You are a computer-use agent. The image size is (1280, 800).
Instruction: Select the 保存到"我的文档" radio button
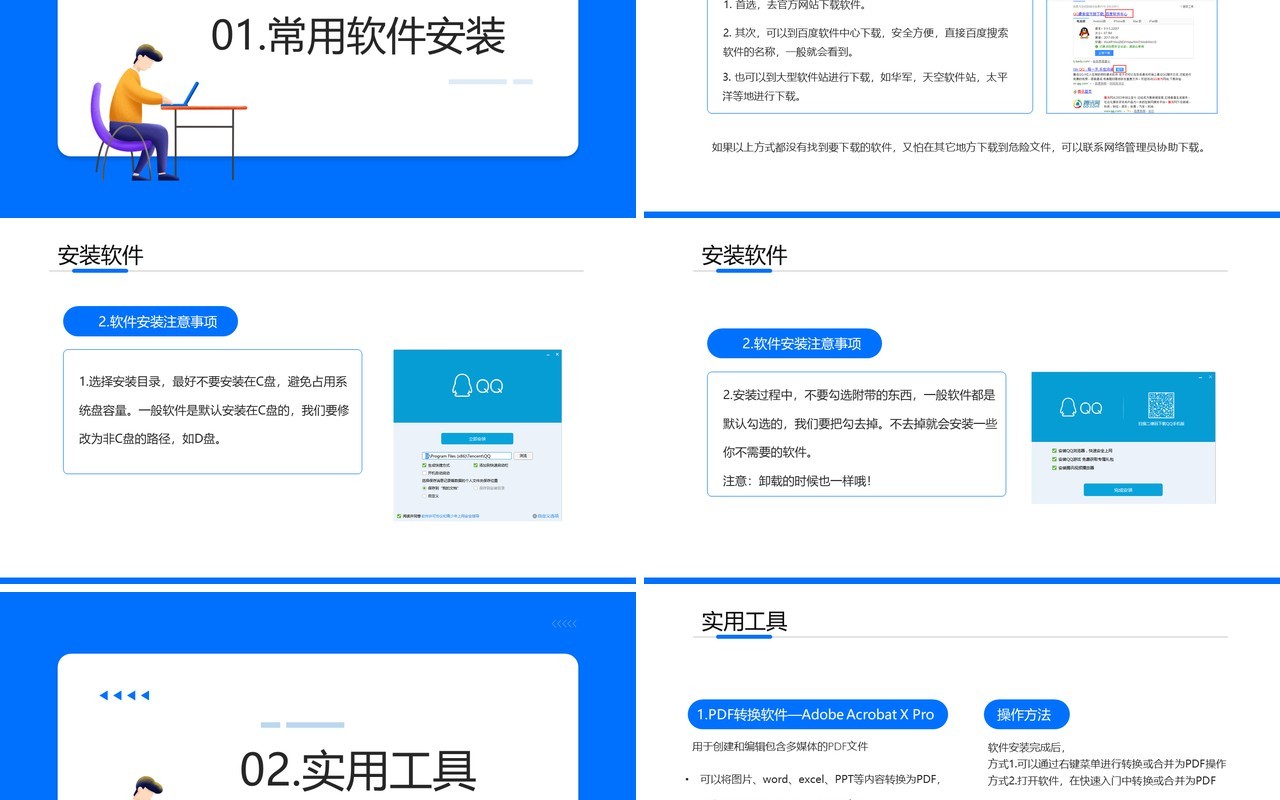coord(424,488)
